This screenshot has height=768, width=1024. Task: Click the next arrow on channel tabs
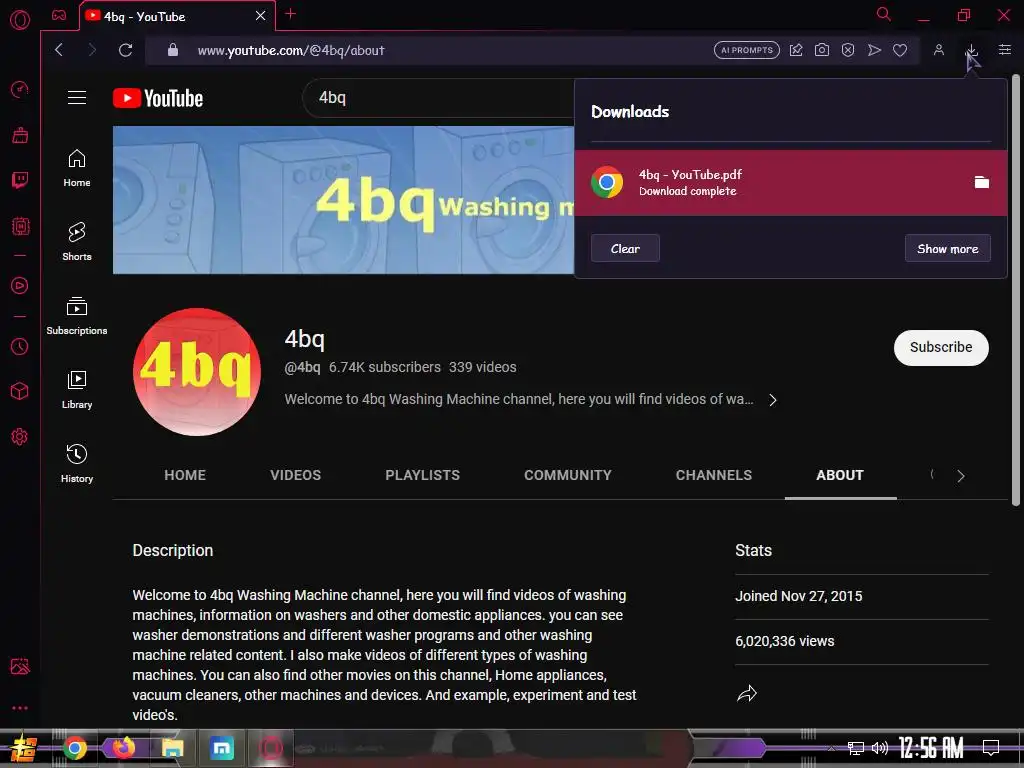961,475
